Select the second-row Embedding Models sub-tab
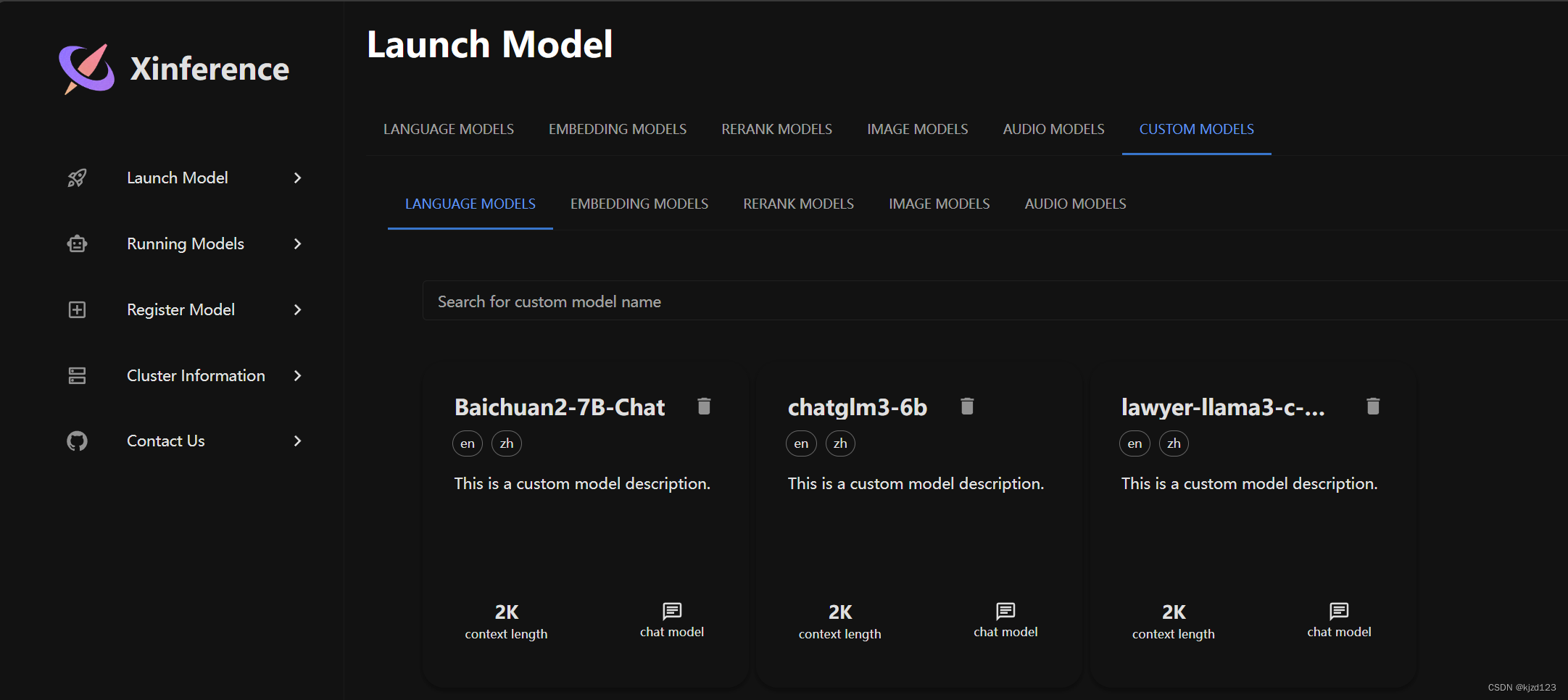Viewport: 1568px width, 700px height. tap(639, 204)
